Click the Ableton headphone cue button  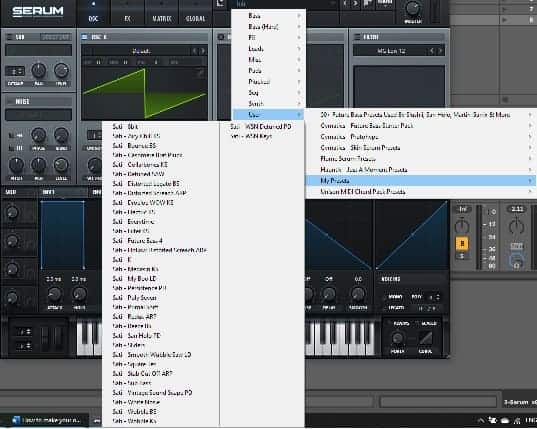[x=516, y=262]
